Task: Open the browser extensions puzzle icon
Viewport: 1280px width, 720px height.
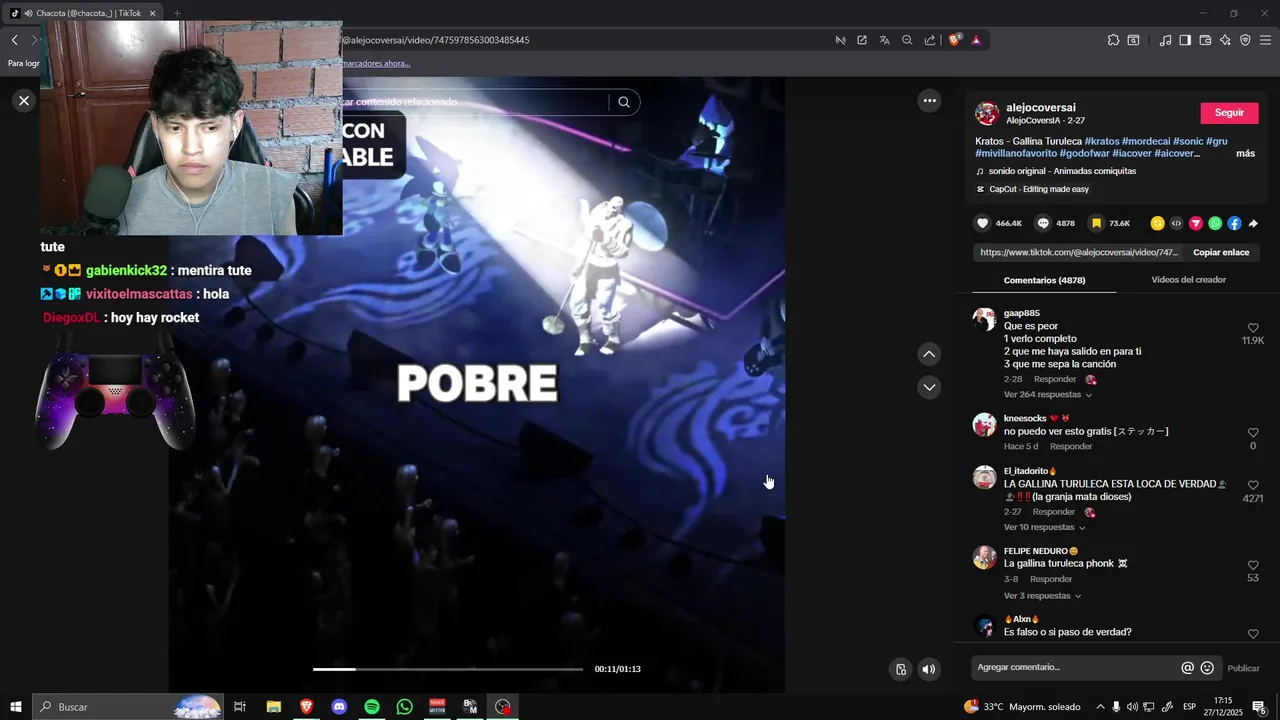Action: pyautogui.click(x=1113, y=40)
